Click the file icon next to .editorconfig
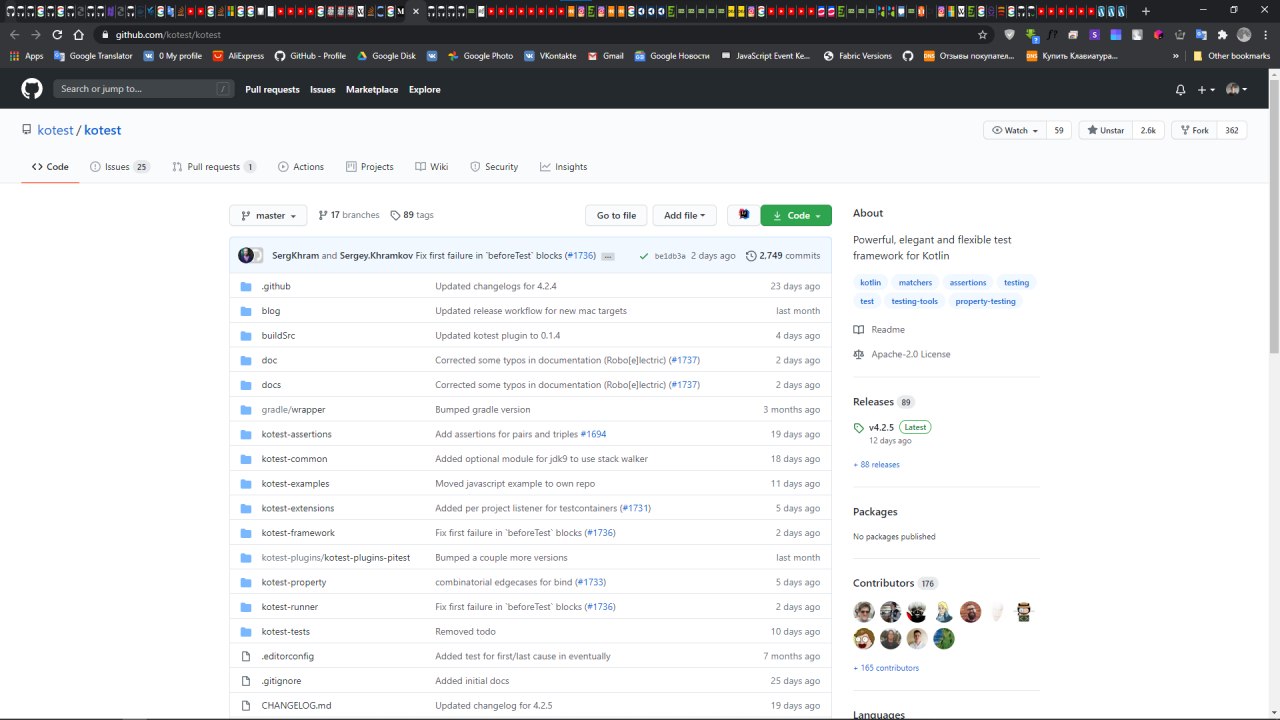The height and width of the screenshot is (720, 1280). (246, 656)
